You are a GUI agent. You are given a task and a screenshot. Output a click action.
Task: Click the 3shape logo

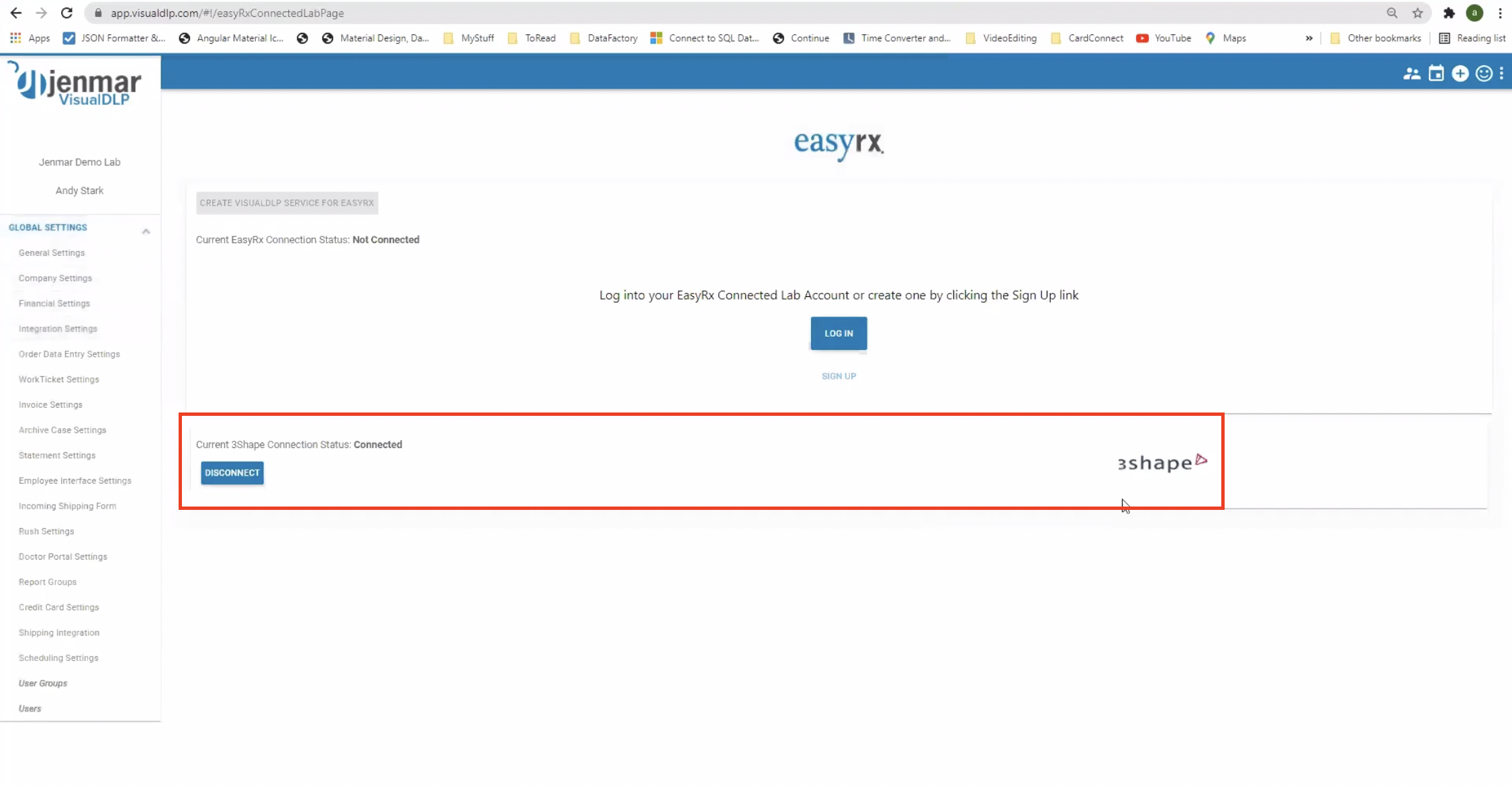pyautogui.click(x=1162, y=462)
